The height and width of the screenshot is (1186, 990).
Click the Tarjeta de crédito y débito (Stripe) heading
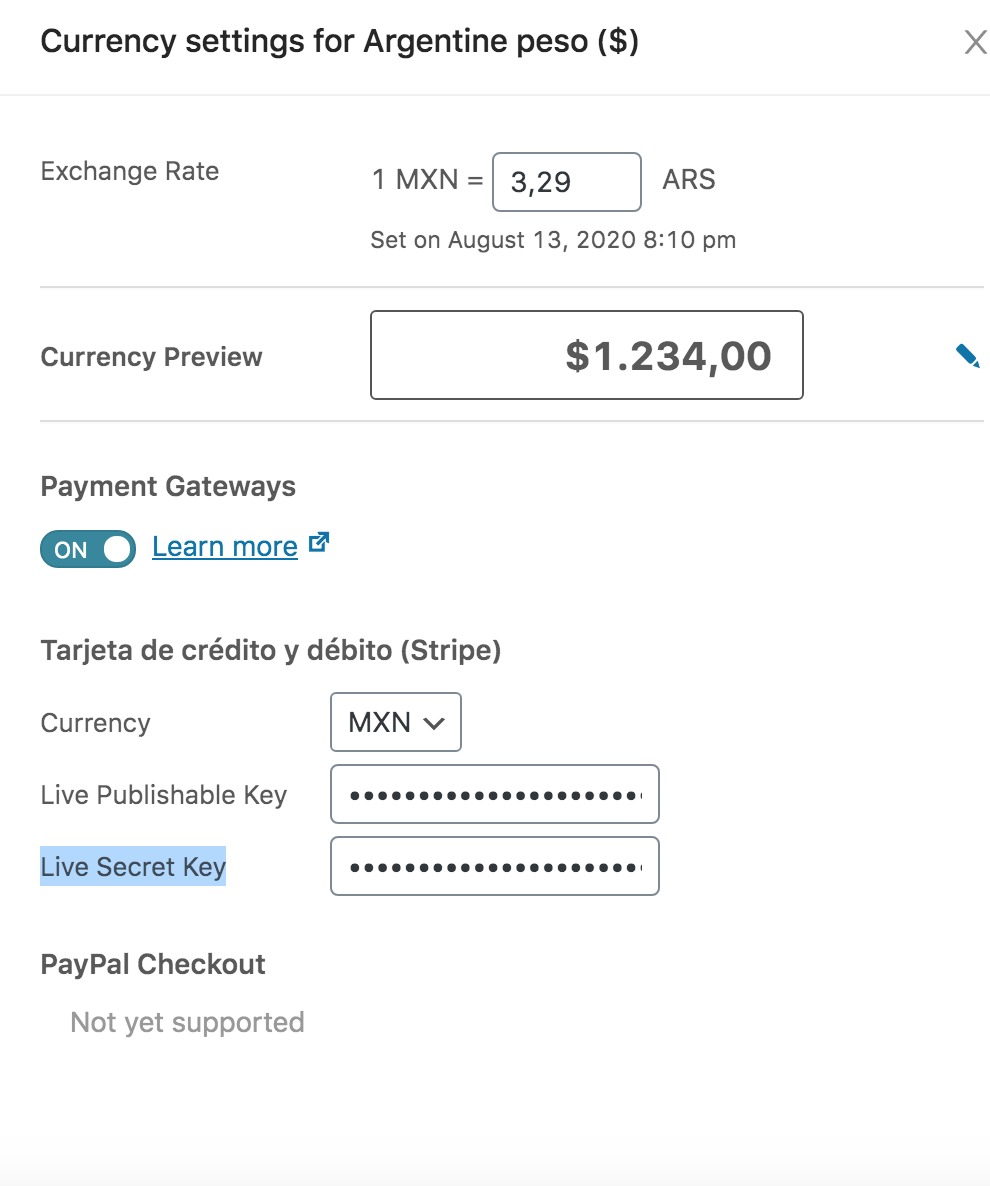[270, 651]
